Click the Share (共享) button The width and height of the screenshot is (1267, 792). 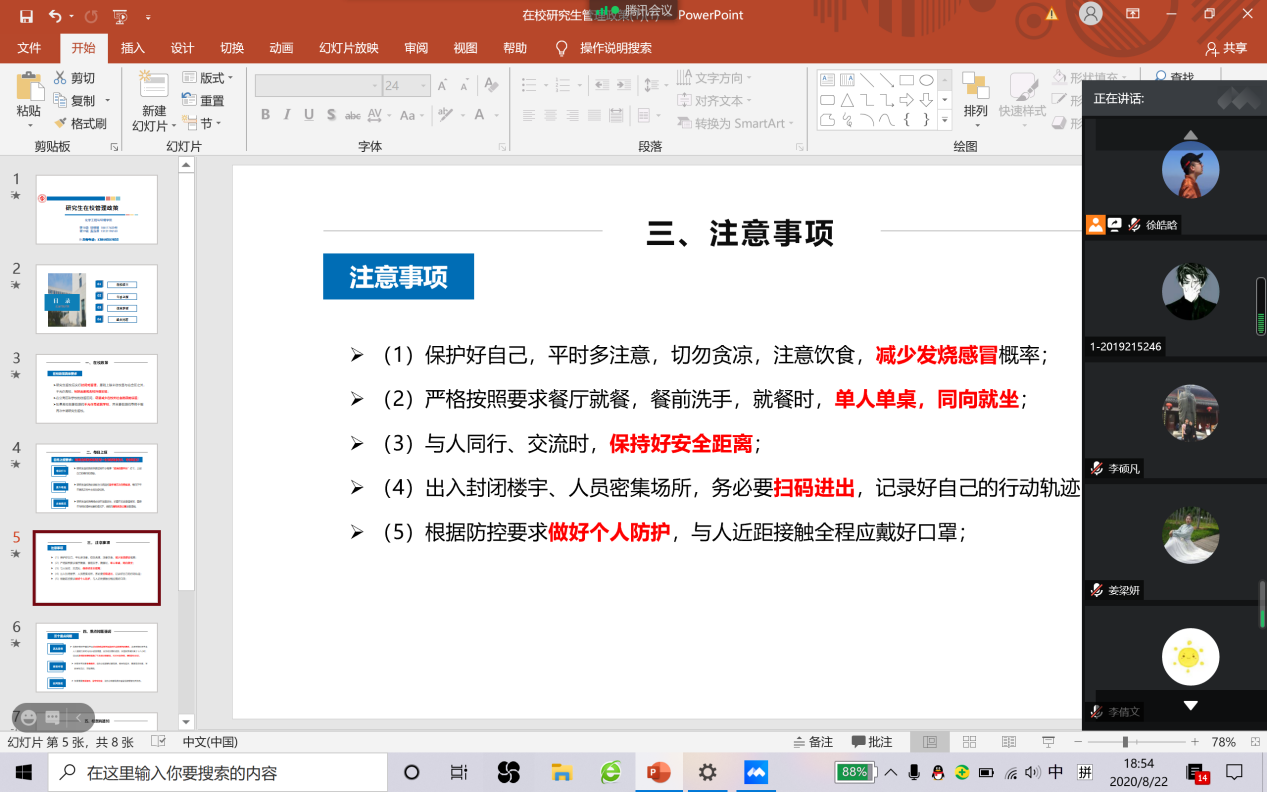click(x=1227, y=48)
